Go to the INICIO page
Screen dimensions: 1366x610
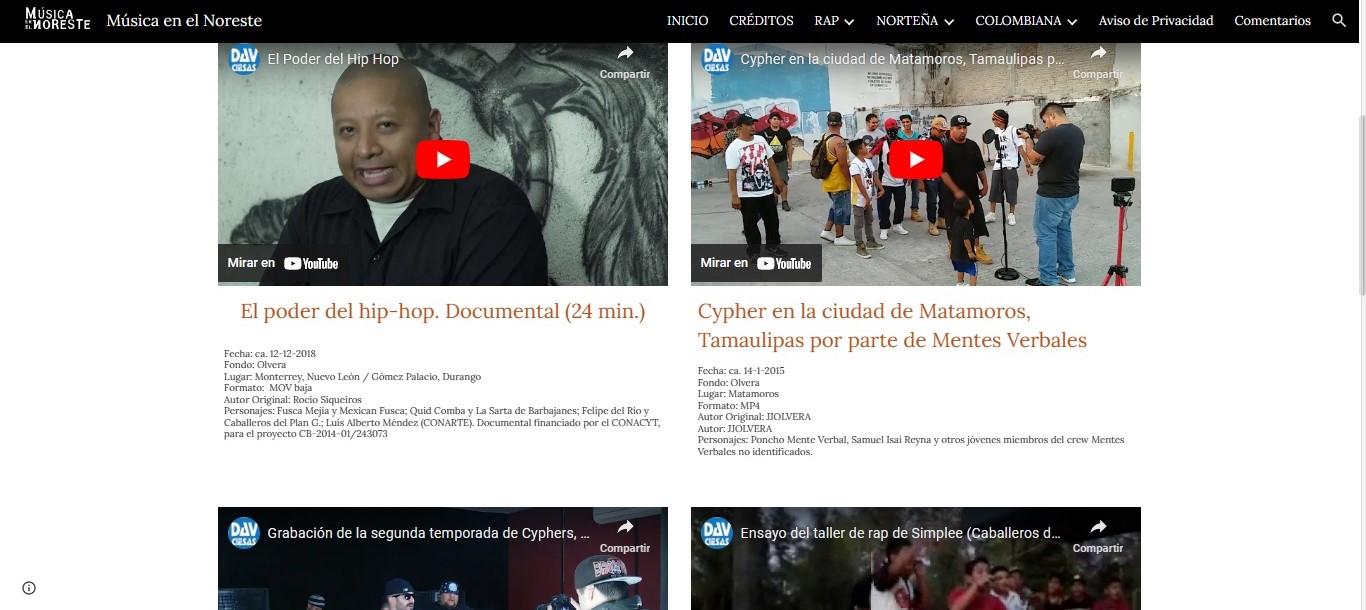687,21
